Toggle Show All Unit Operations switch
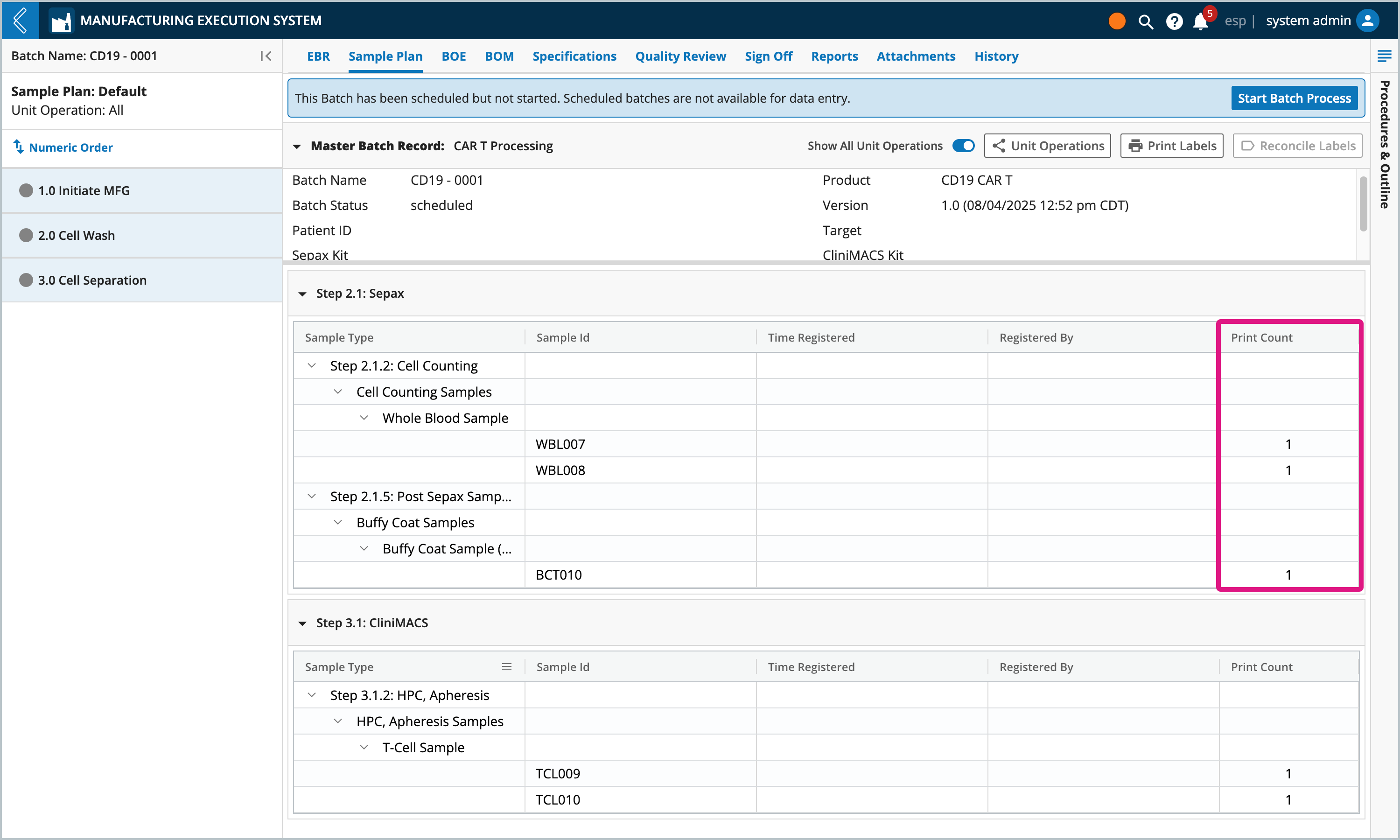The image size is (1400, 840). point(963,146)
